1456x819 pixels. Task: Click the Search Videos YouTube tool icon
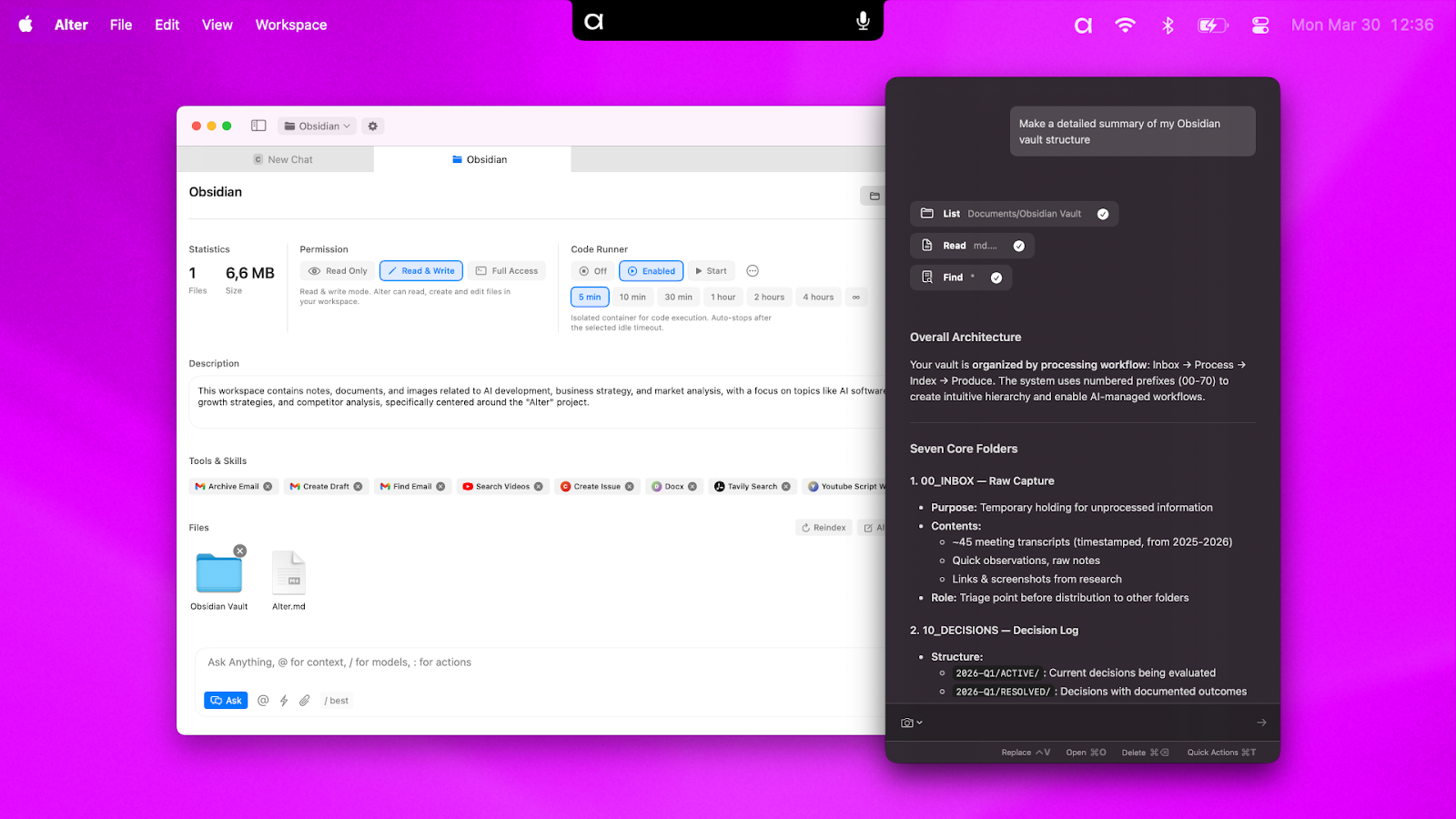point(466,486)
